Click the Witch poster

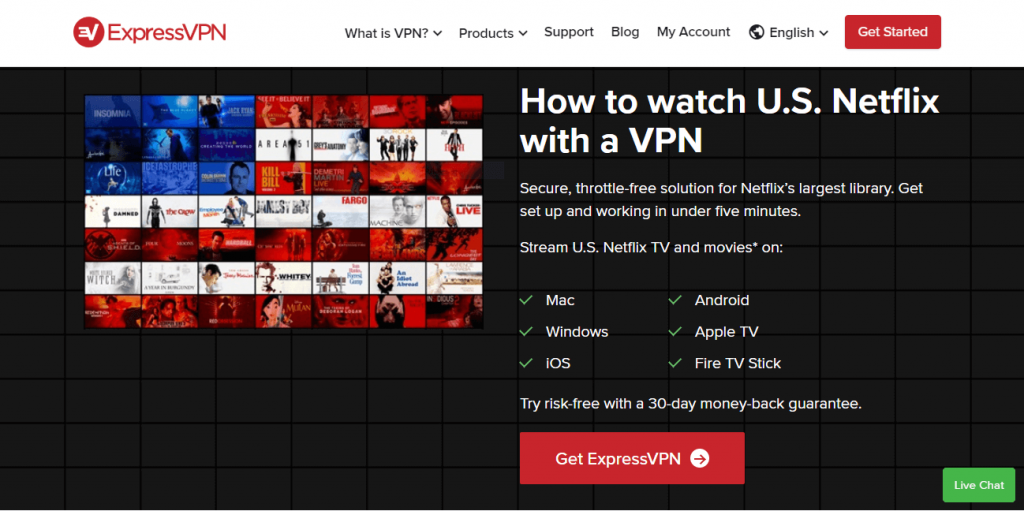[112, 278]
